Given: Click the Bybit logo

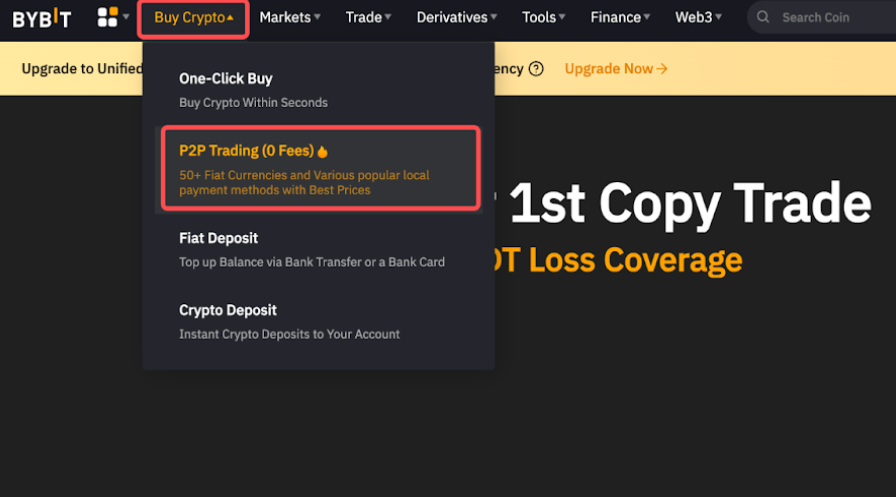Looking at the screenshot, I should click(42, 18).
